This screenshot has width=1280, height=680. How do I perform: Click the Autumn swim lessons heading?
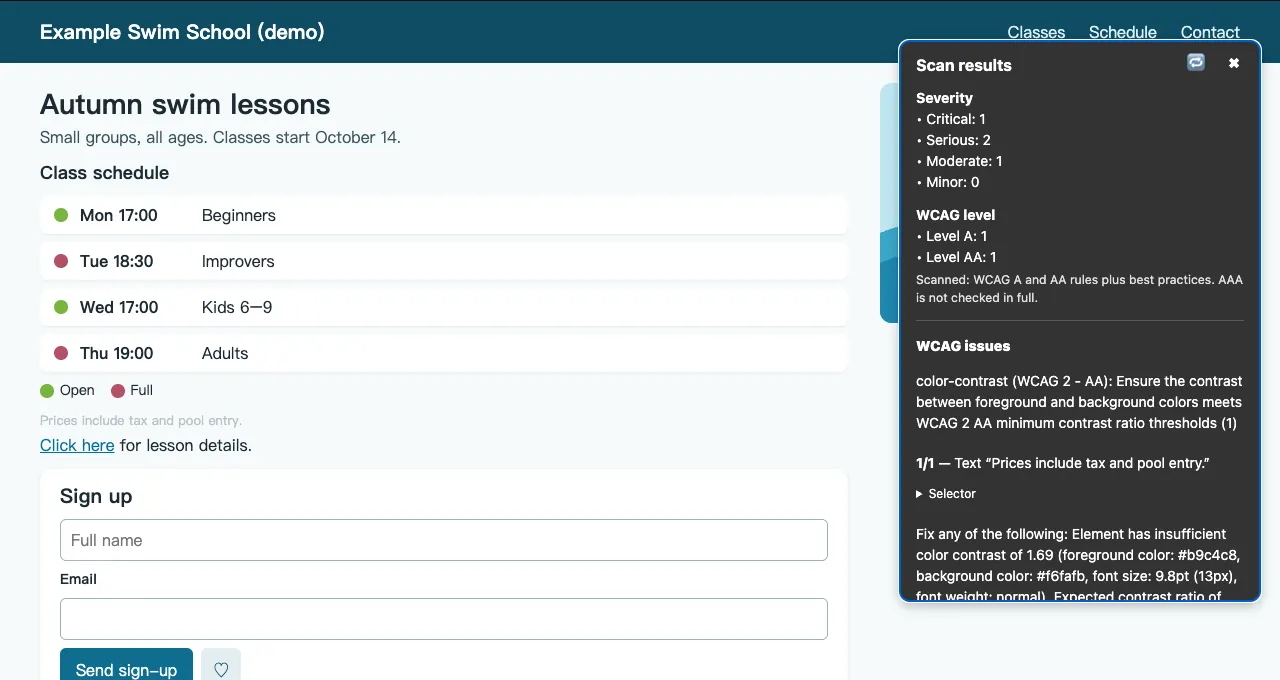pos(185,104)
